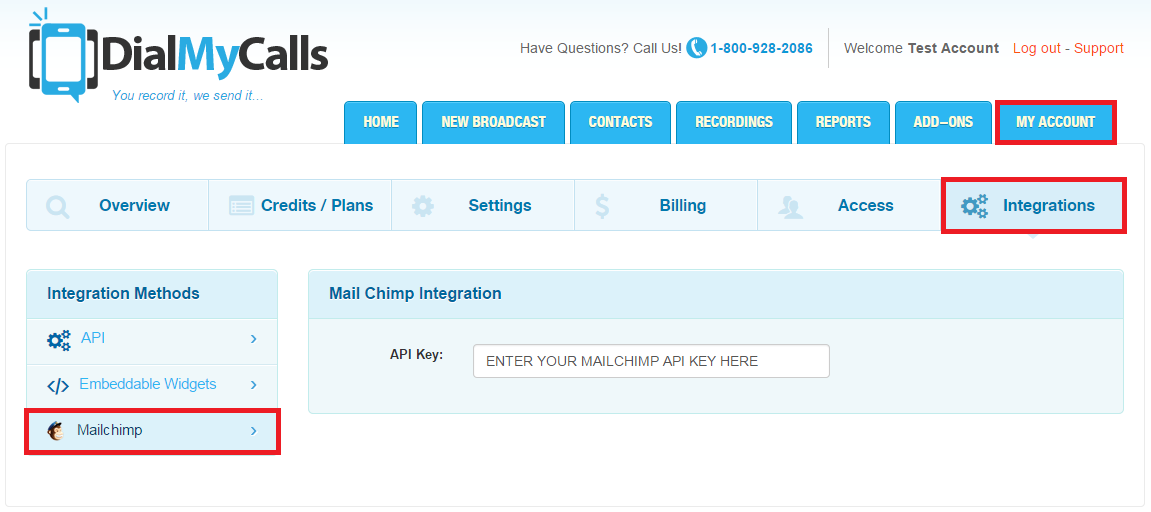Screen dimensions: 1151x512
Task: Click the Access users icon
Action: [x=790, y=206]
